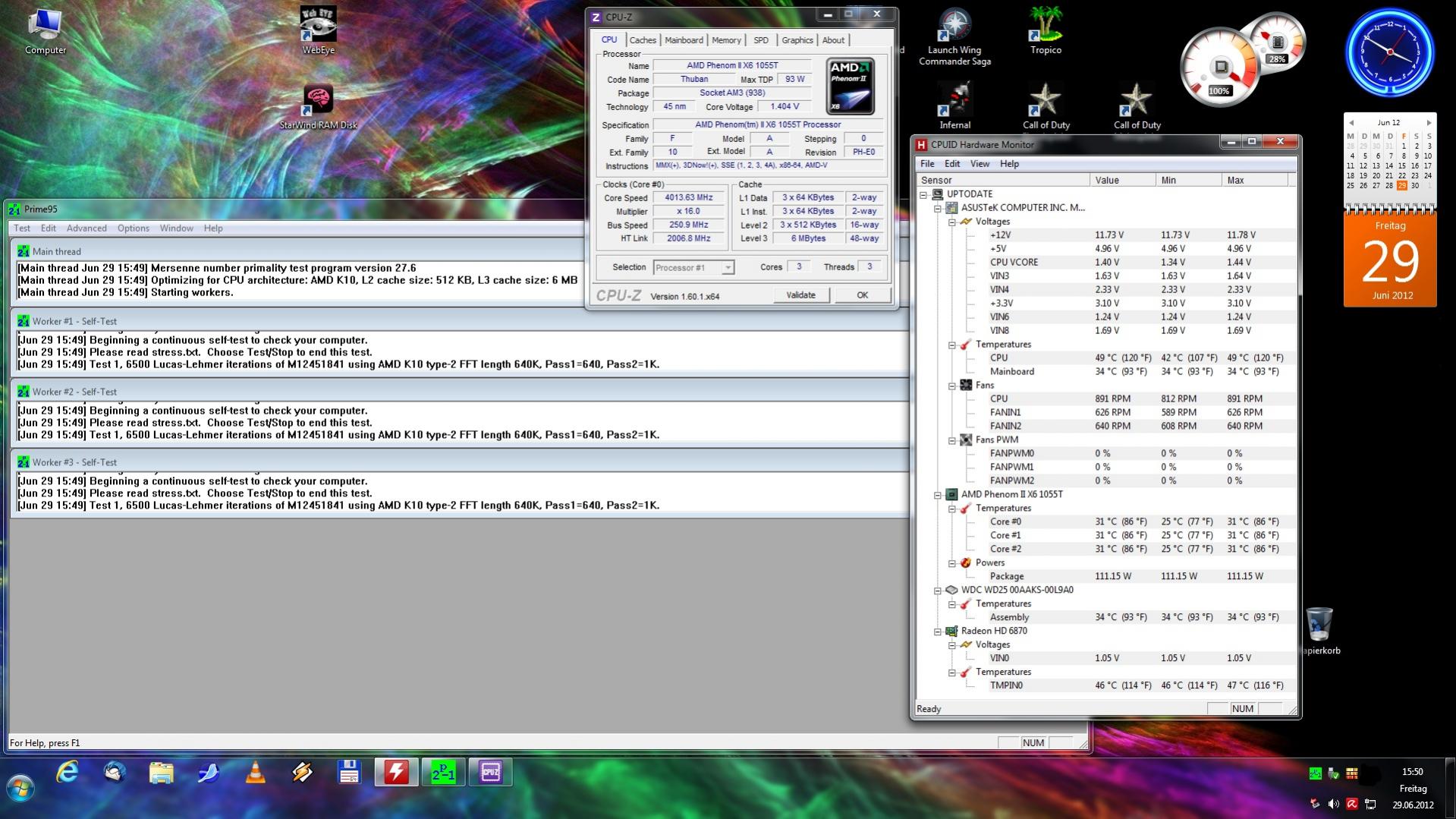The width and height of the screenshot is (1456, 819).
Task: Click the Safely Remove Hardware tray icon
Action: tap(1334, 773)
